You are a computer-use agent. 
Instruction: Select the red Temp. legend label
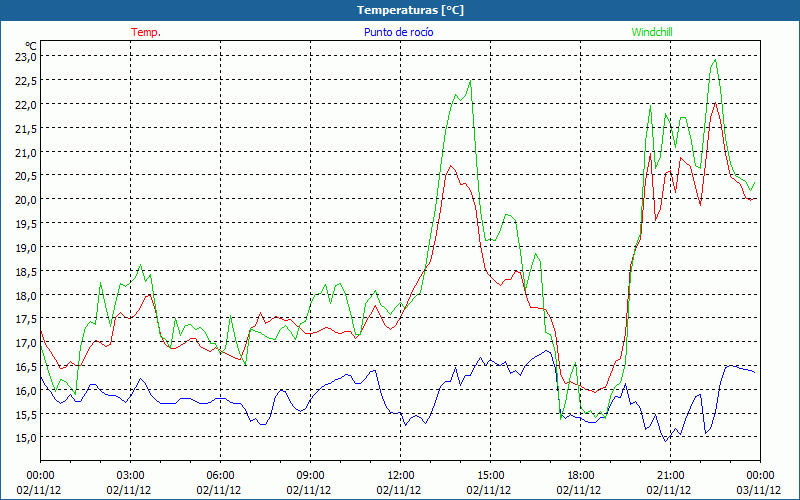click(146, 32)
